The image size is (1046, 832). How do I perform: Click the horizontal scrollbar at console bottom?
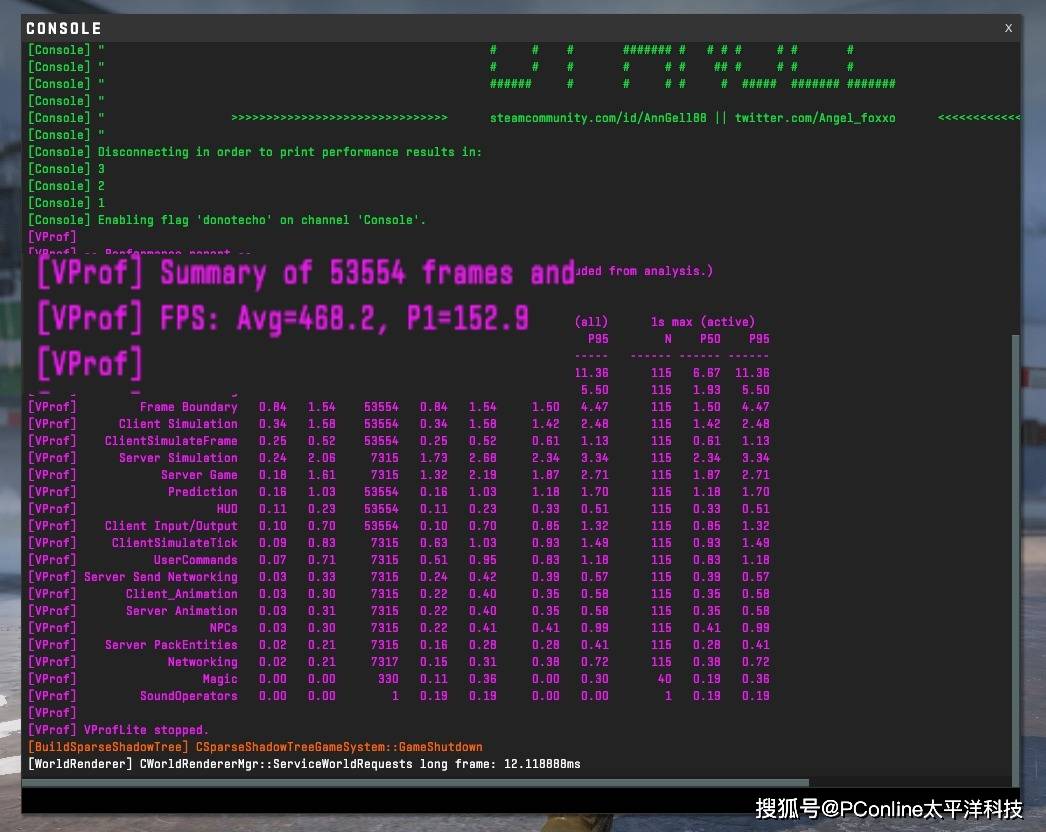tap(400, 783)
